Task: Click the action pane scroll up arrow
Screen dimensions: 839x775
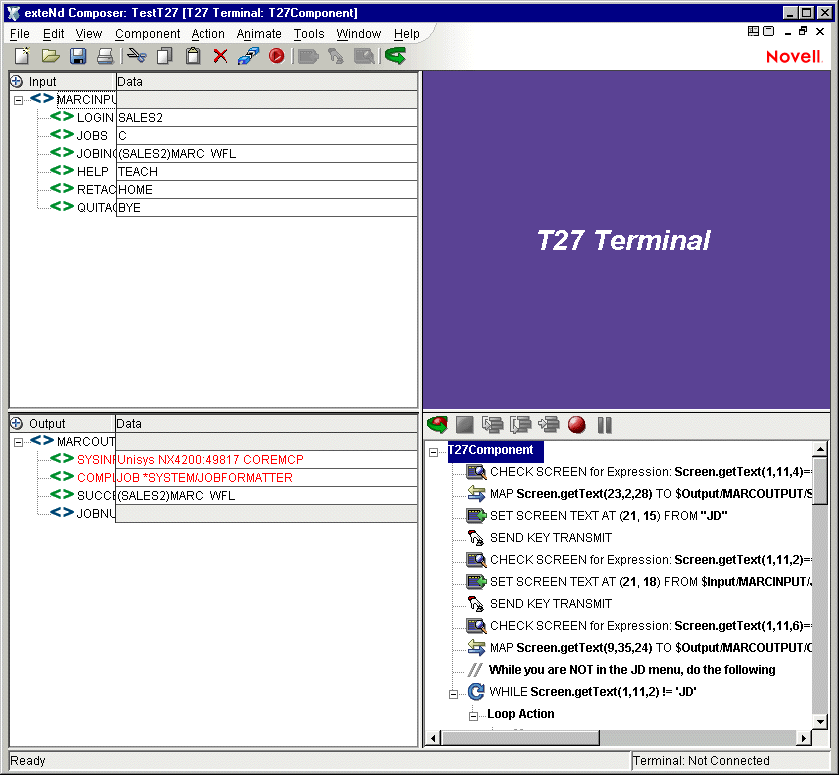Action: tap(820, 449)
